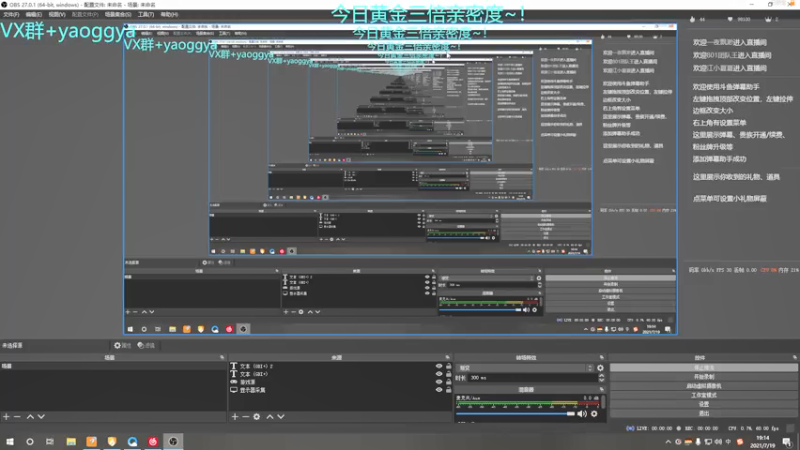Image resolution: width=800 pixels, height=450 pixels.
Task: Open File Explorer from taskbar
Action: (71, 442)
